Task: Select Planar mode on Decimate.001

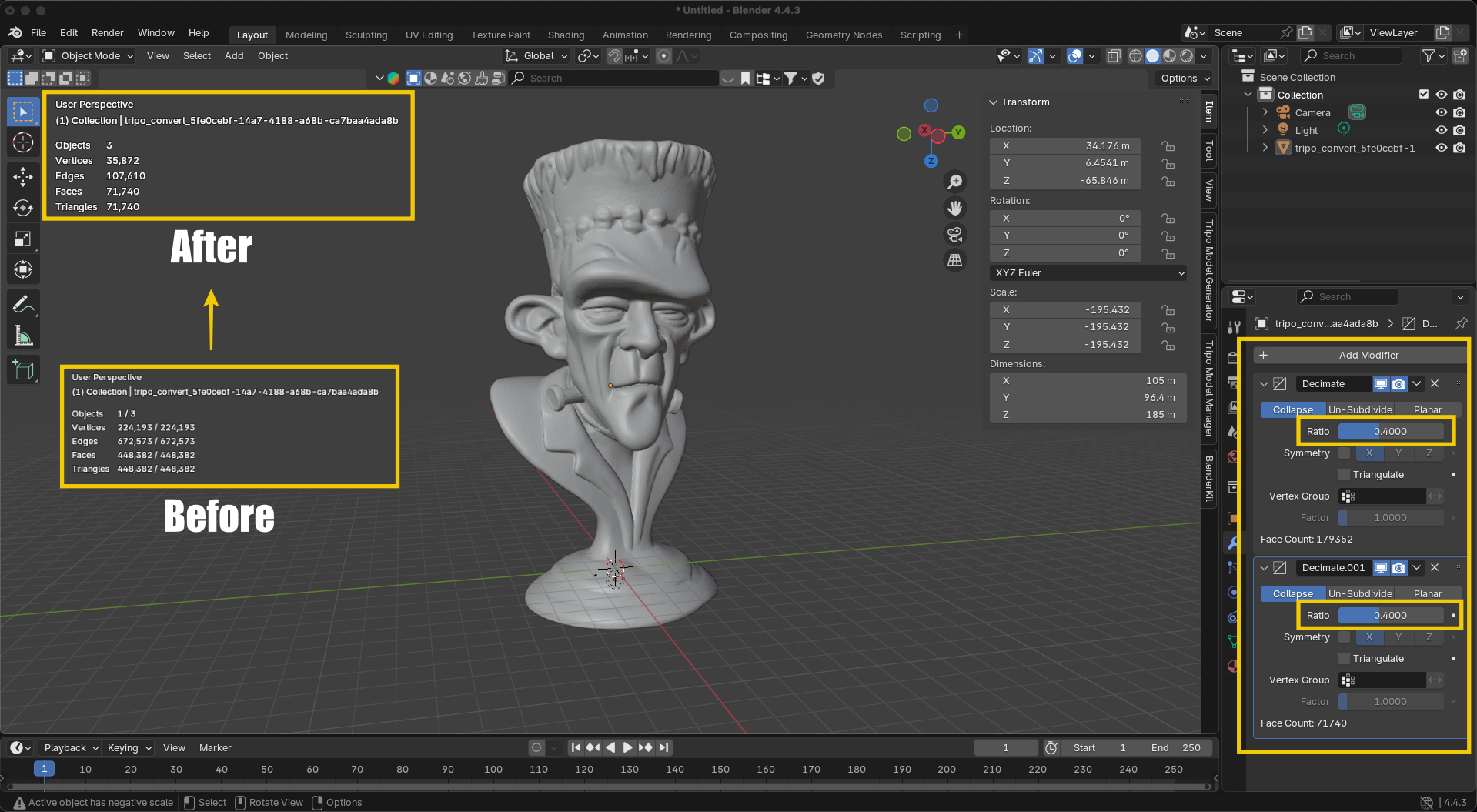Action: coord(1428,594)
